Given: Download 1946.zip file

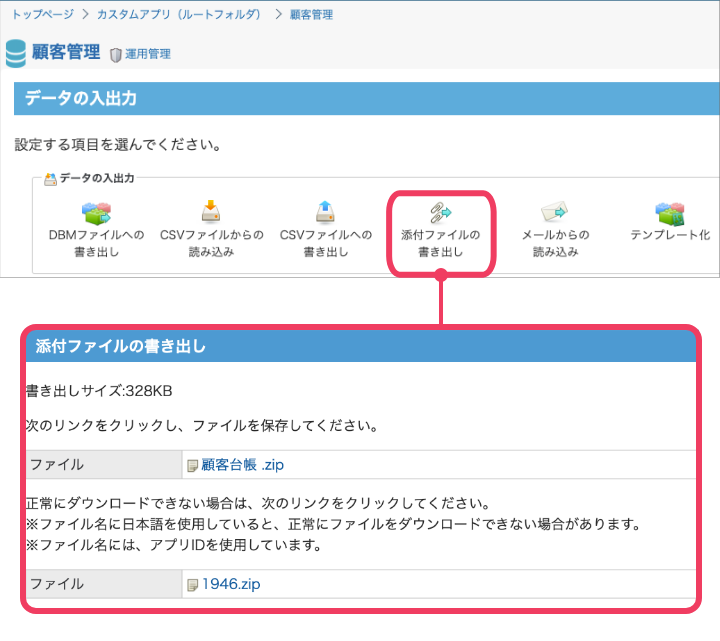Looking at the screenshot, I should click(x=231, y=584).
